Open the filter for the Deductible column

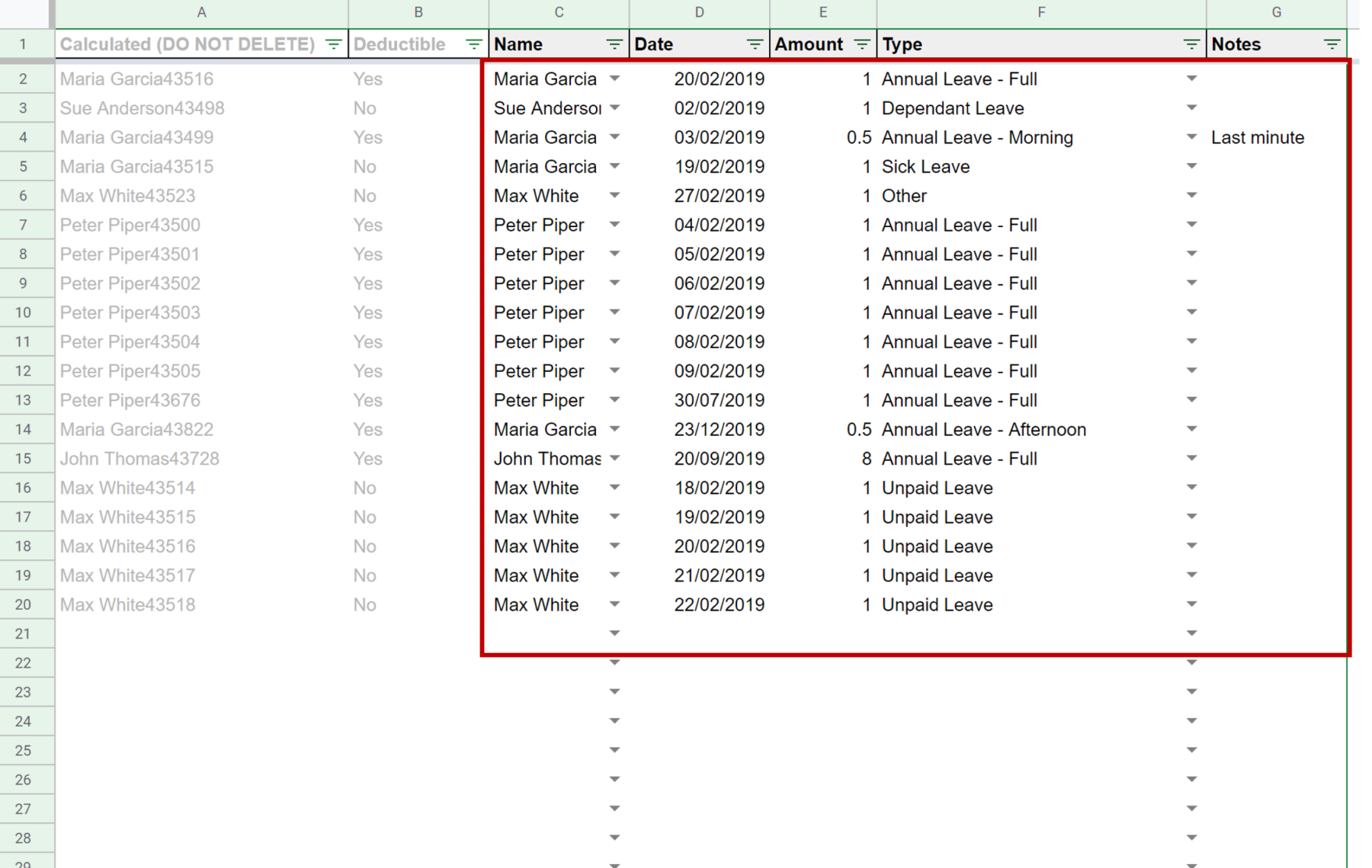click(474, 43)
